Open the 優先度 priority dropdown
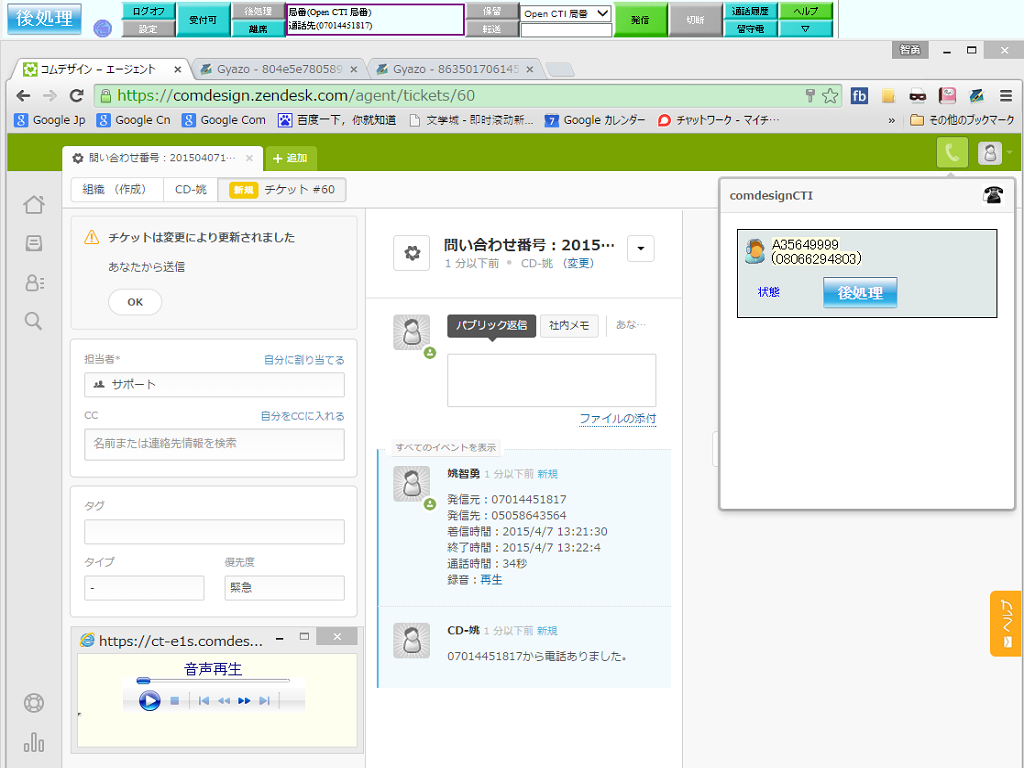The image size is (1024, 768). pyautogui.click(x=284, y=588)
